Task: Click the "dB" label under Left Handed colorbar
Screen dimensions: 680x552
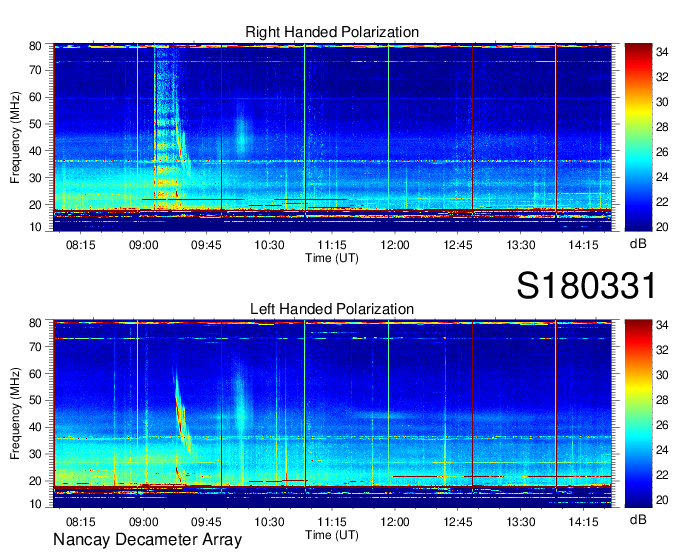Action: [638, 520]
